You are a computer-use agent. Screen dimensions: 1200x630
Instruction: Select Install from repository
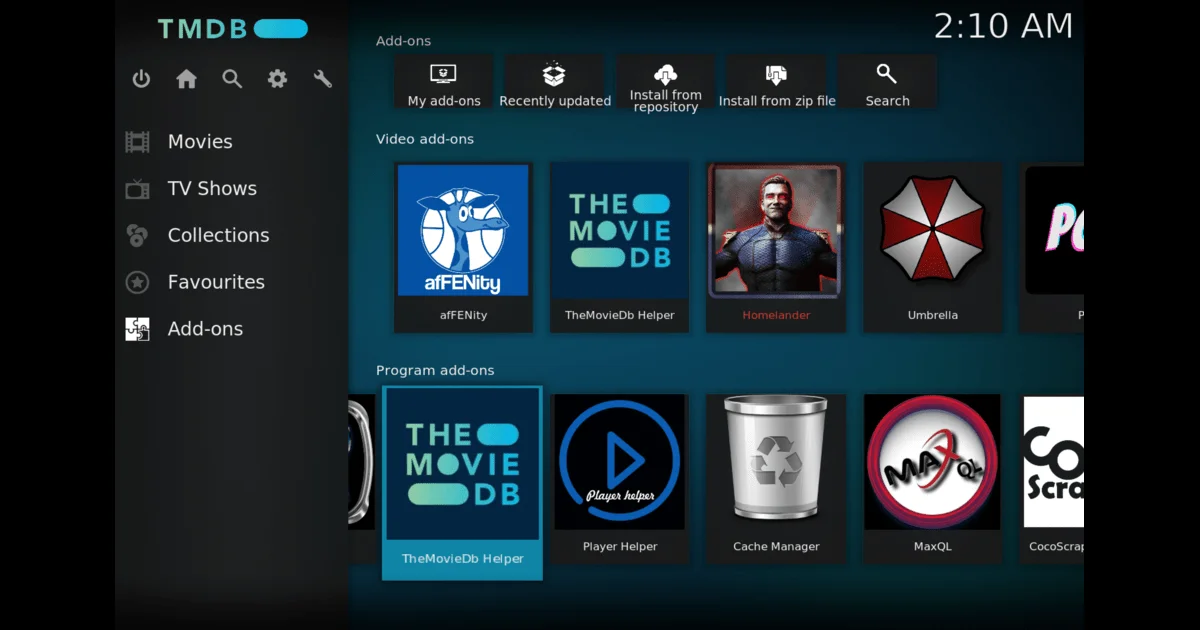[x=665, y=82]
